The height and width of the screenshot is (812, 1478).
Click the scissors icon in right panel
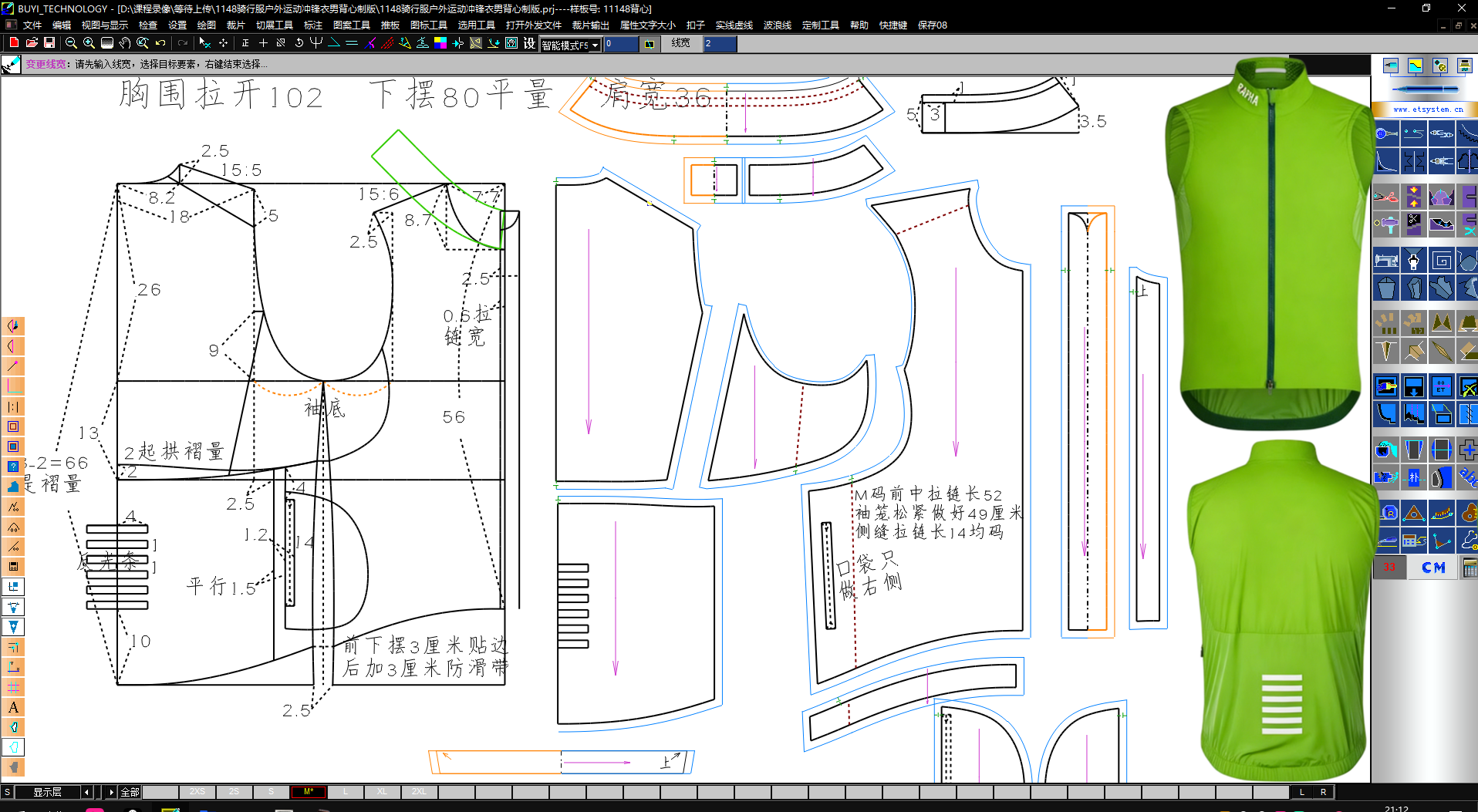coord(1386,197)
